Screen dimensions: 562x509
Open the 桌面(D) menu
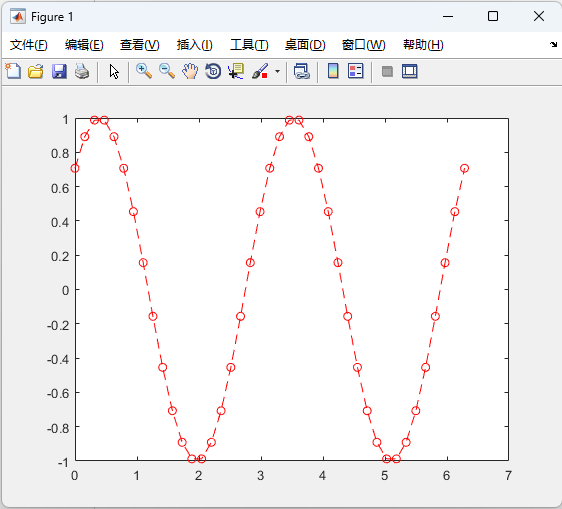click(305, 45)
